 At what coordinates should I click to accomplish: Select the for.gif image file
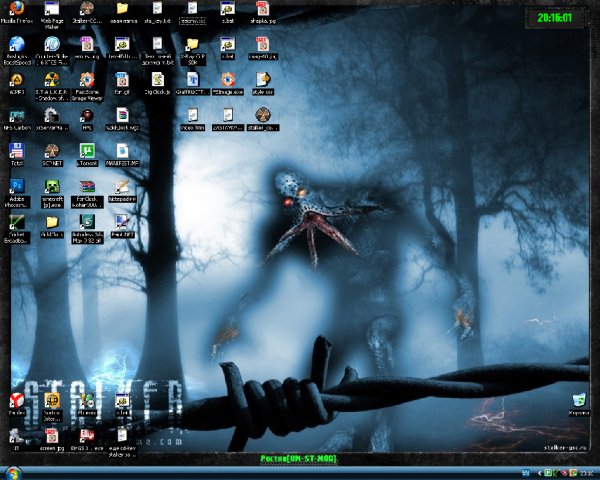[x=122, y=83]
